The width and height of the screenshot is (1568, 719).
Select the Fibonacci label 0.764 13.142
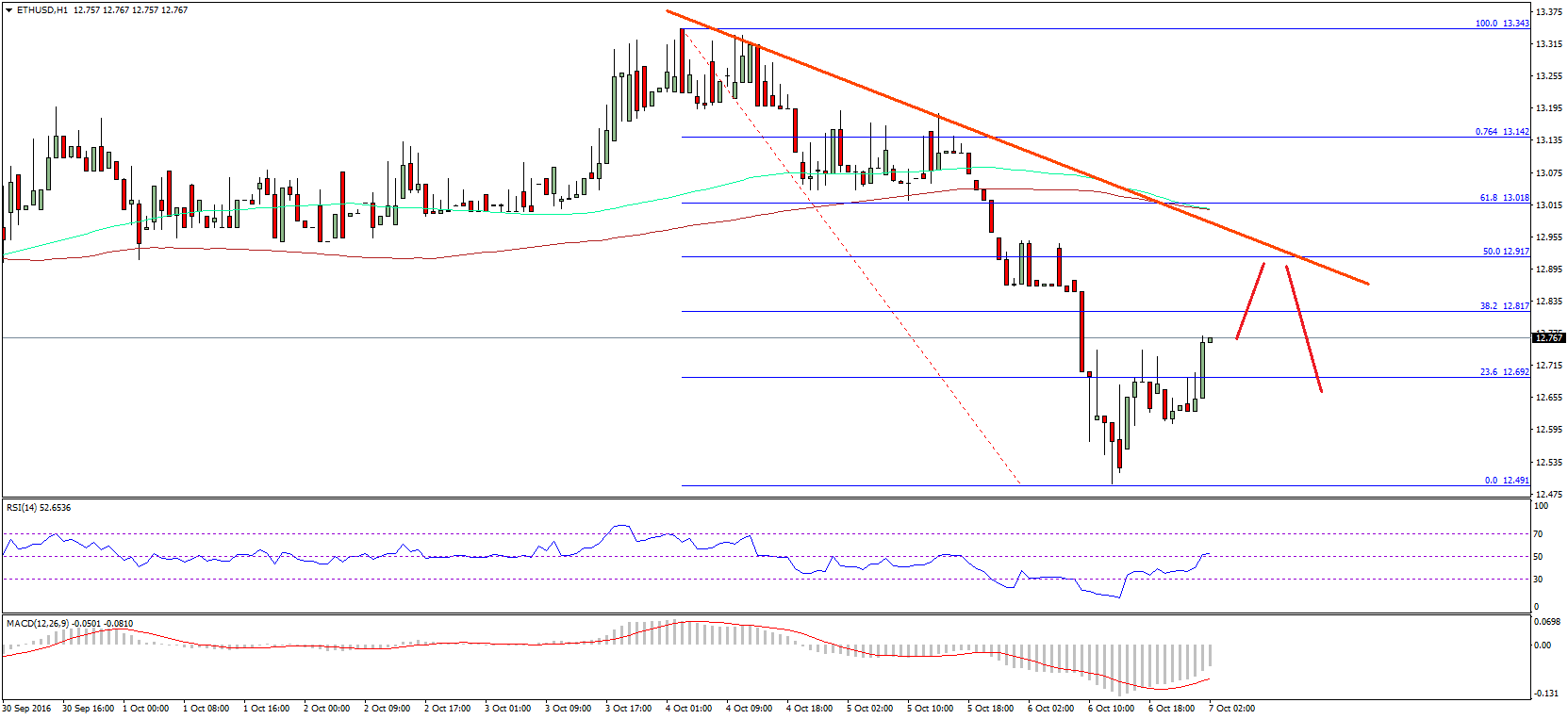coord(1502,132)
